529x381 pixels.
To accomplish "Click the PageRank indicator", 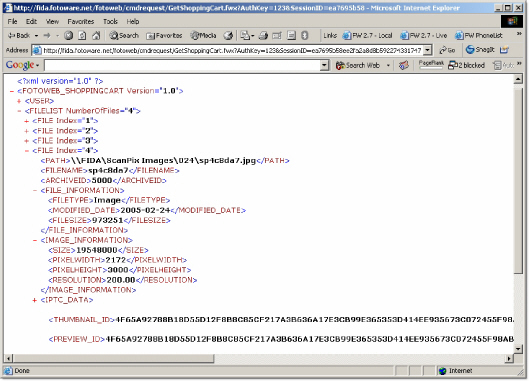I will pyautogui.click(x=431, y=64).
